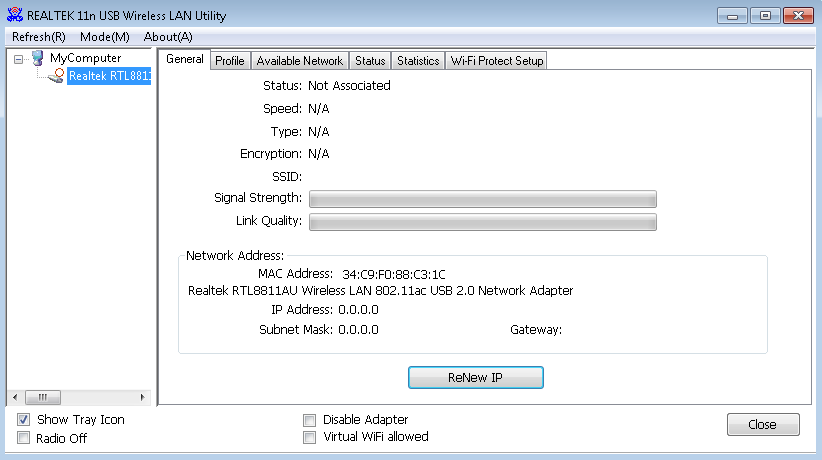Click the MAC address value 34:C9:F0:88:C3:1C
This screenshot has width=822, height=460.
tap(394, 274)
